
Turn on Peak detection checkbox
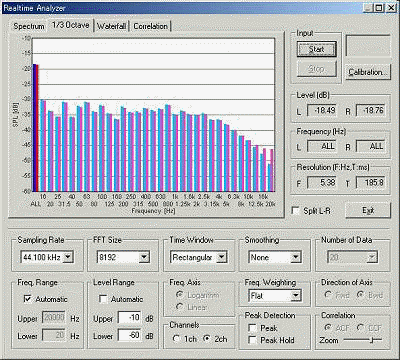click(252, 328)
